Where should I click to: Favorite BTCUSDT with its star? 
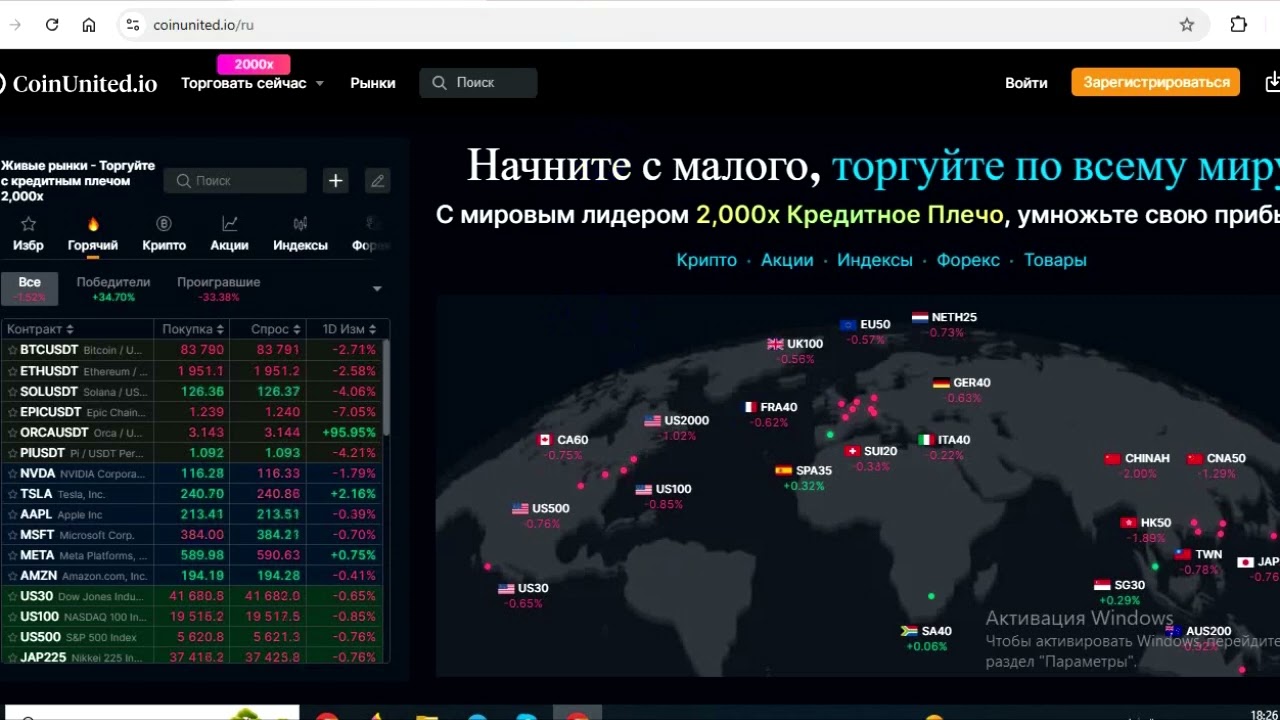tap(12, 350)
